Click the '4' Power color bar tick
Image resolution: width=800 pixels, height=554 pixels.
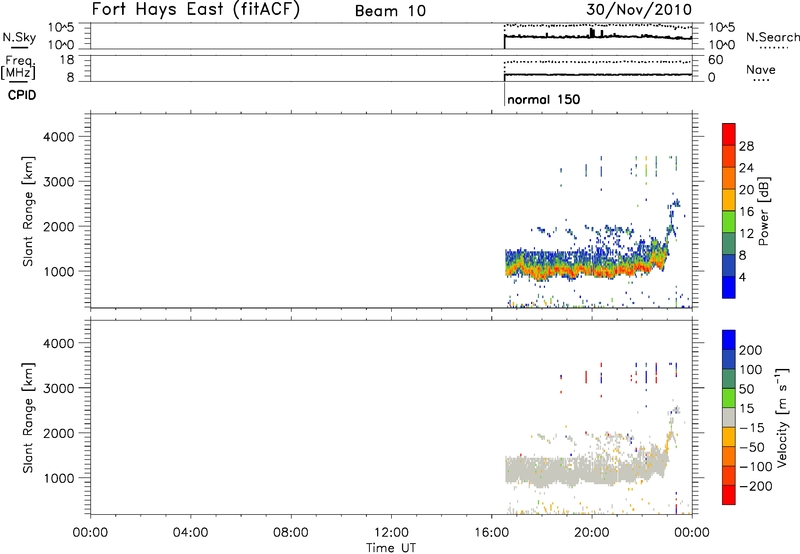click(742, 277)
